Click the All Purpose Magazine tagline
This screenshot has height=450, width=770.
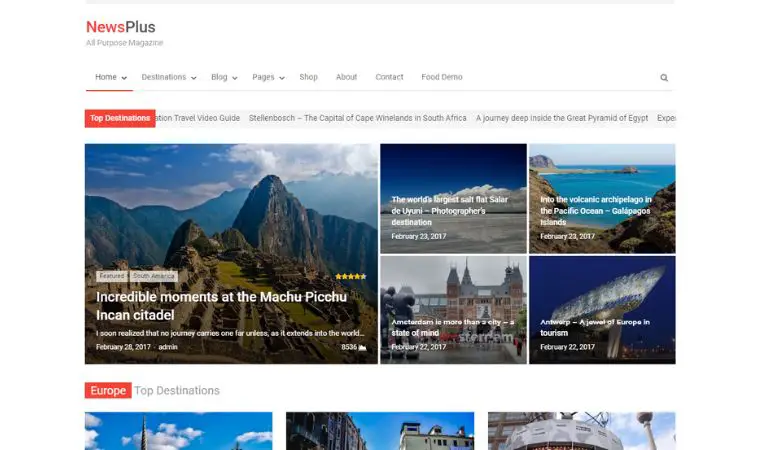[124, 43]
